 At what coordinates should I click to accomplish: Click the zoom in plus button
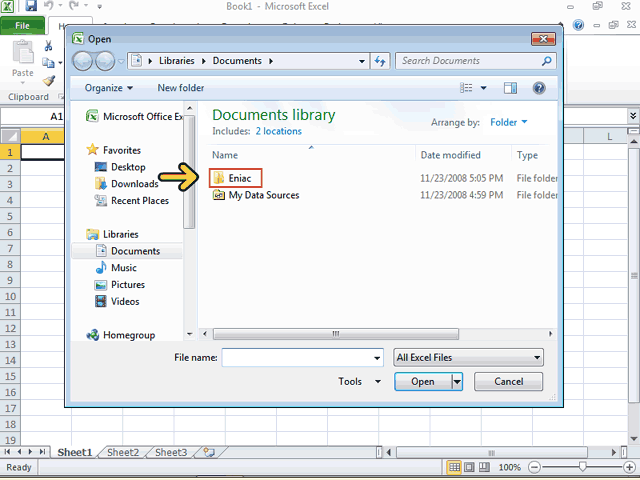tap(629, 467)
